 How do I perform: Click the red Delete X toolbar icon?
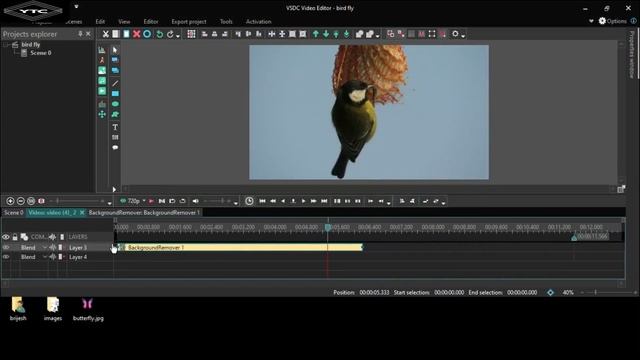[136, 34]
